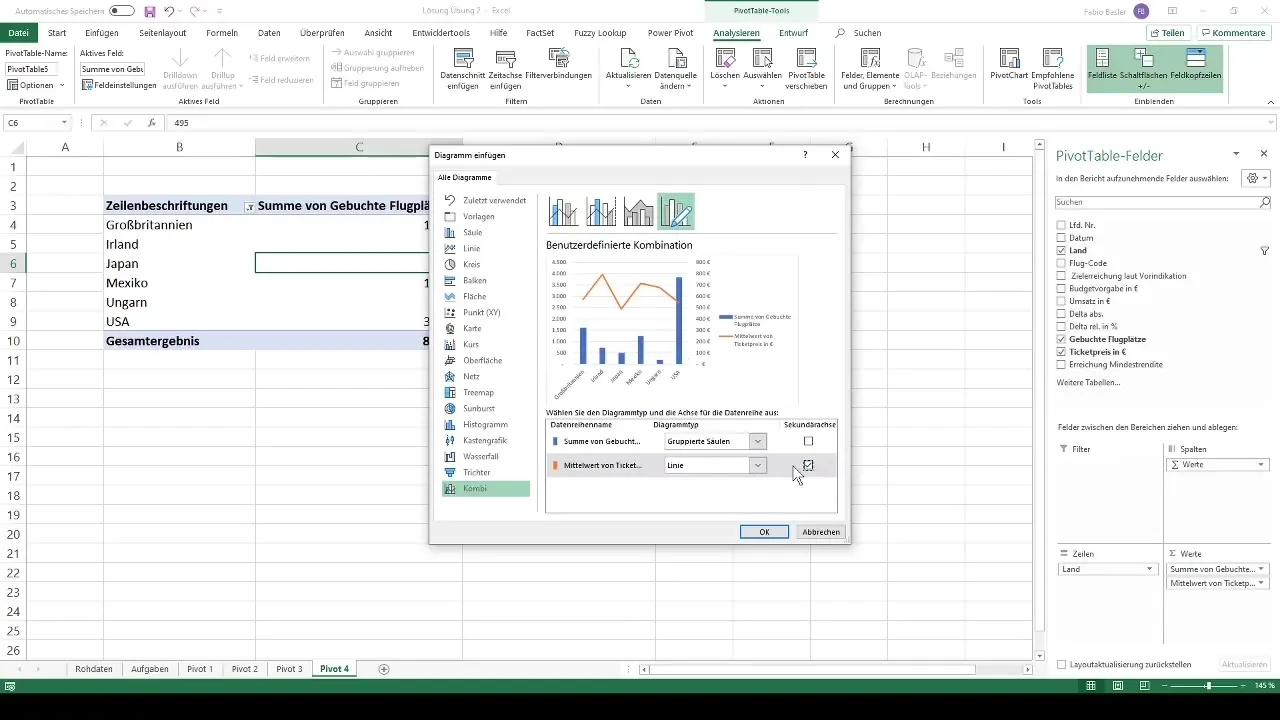
Task: Click the PivotTable-Name input field
Action: pyautogui.click(x=32, y=69)
